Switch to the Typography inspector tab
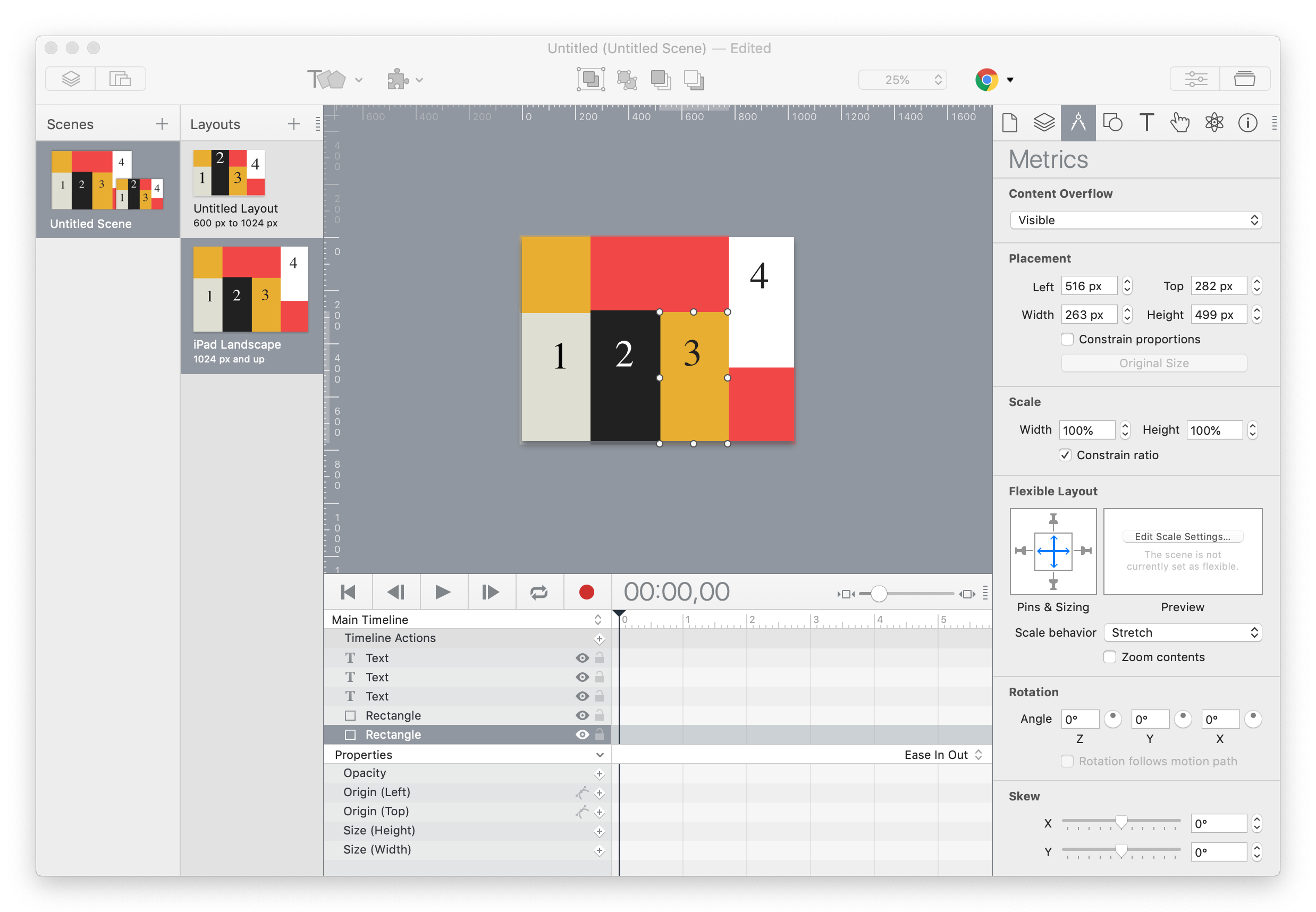The height and width of the screenshot is (912, 1316). 1146,123
